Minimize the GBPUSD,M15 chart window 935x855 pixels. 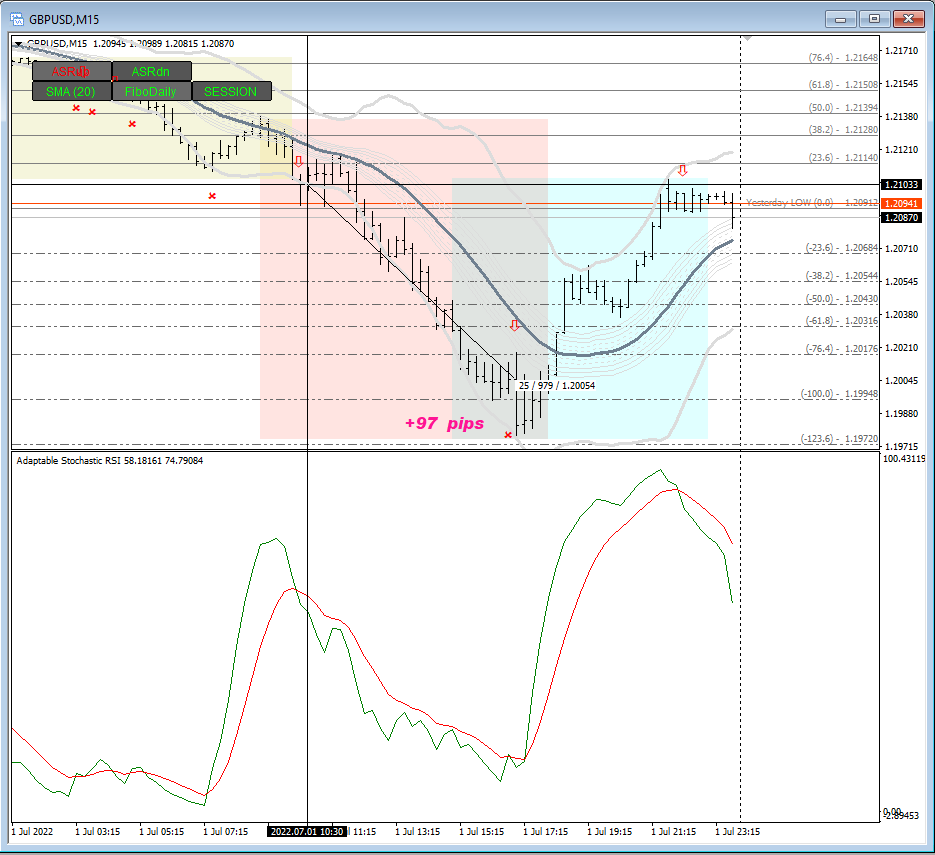tap(841, 19)
